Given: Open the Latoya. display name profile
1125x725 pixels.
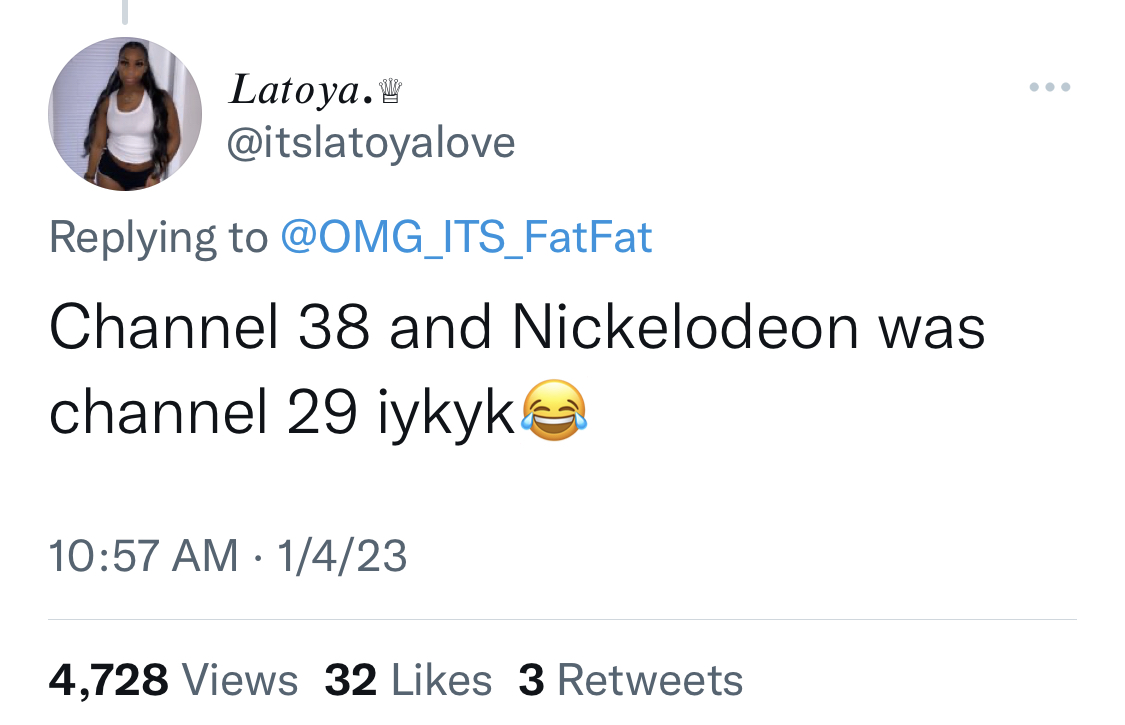Looking at the screenshot, I should 301,90.
